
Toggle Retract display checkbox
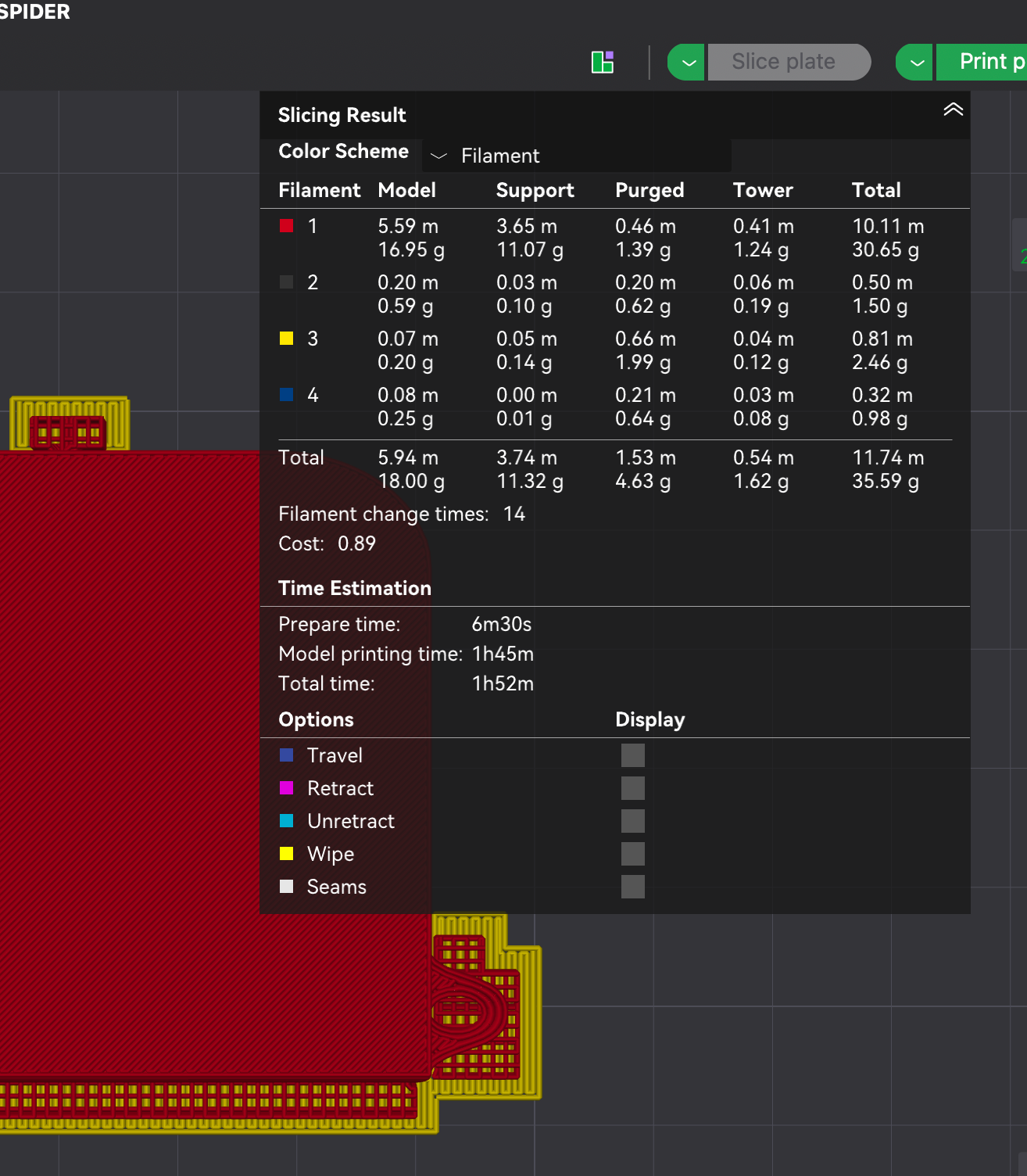(x=633, y=788)
